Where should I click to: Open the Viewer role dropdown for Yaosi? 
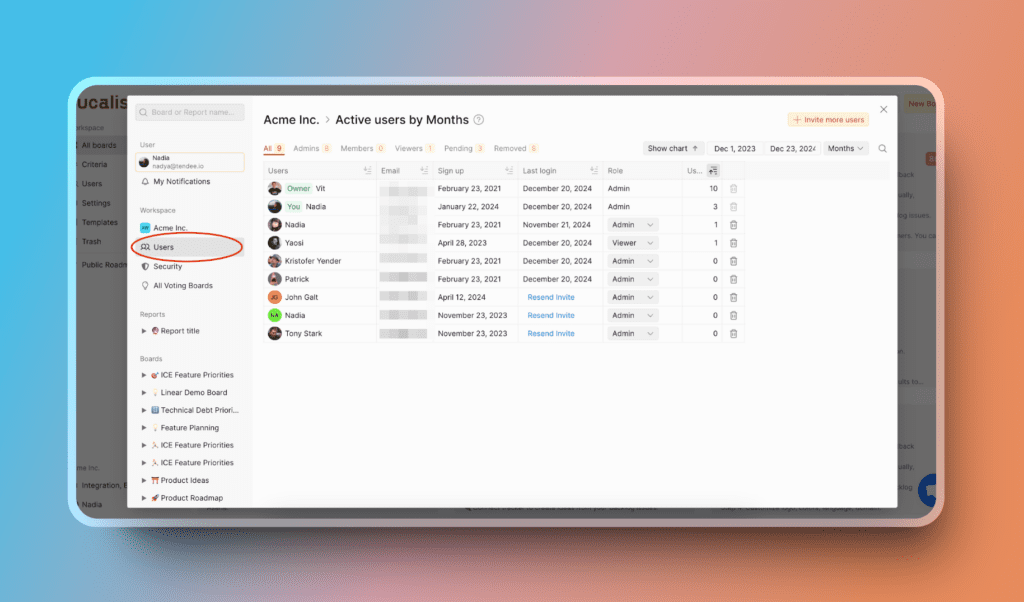click(633, 243)
